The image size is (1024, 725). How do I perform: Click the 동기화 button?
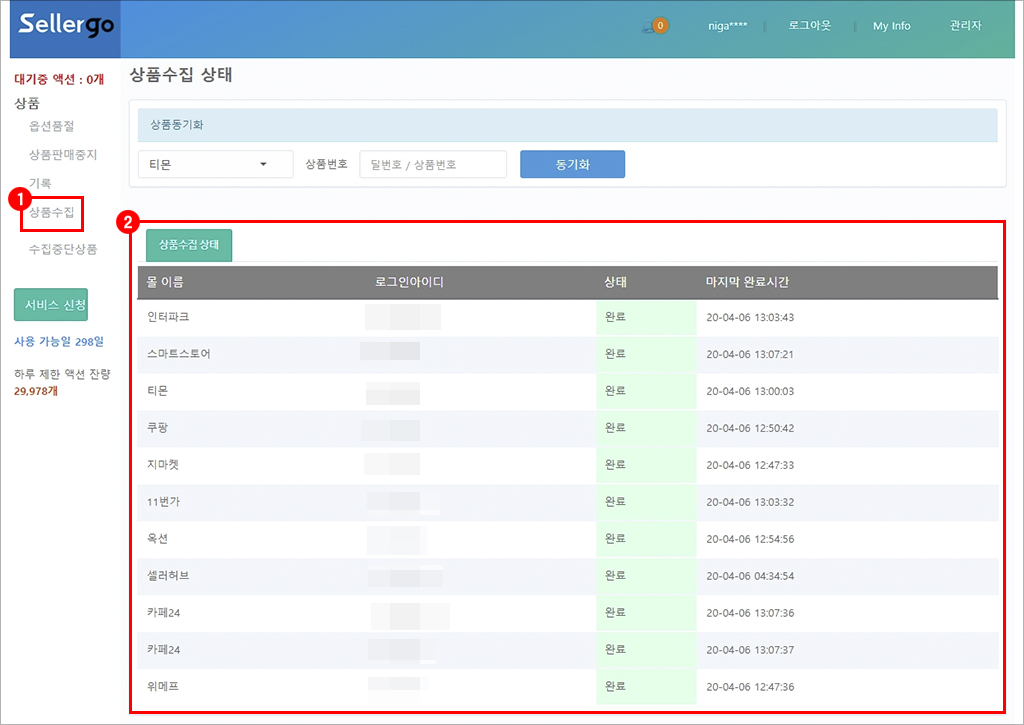572,164
